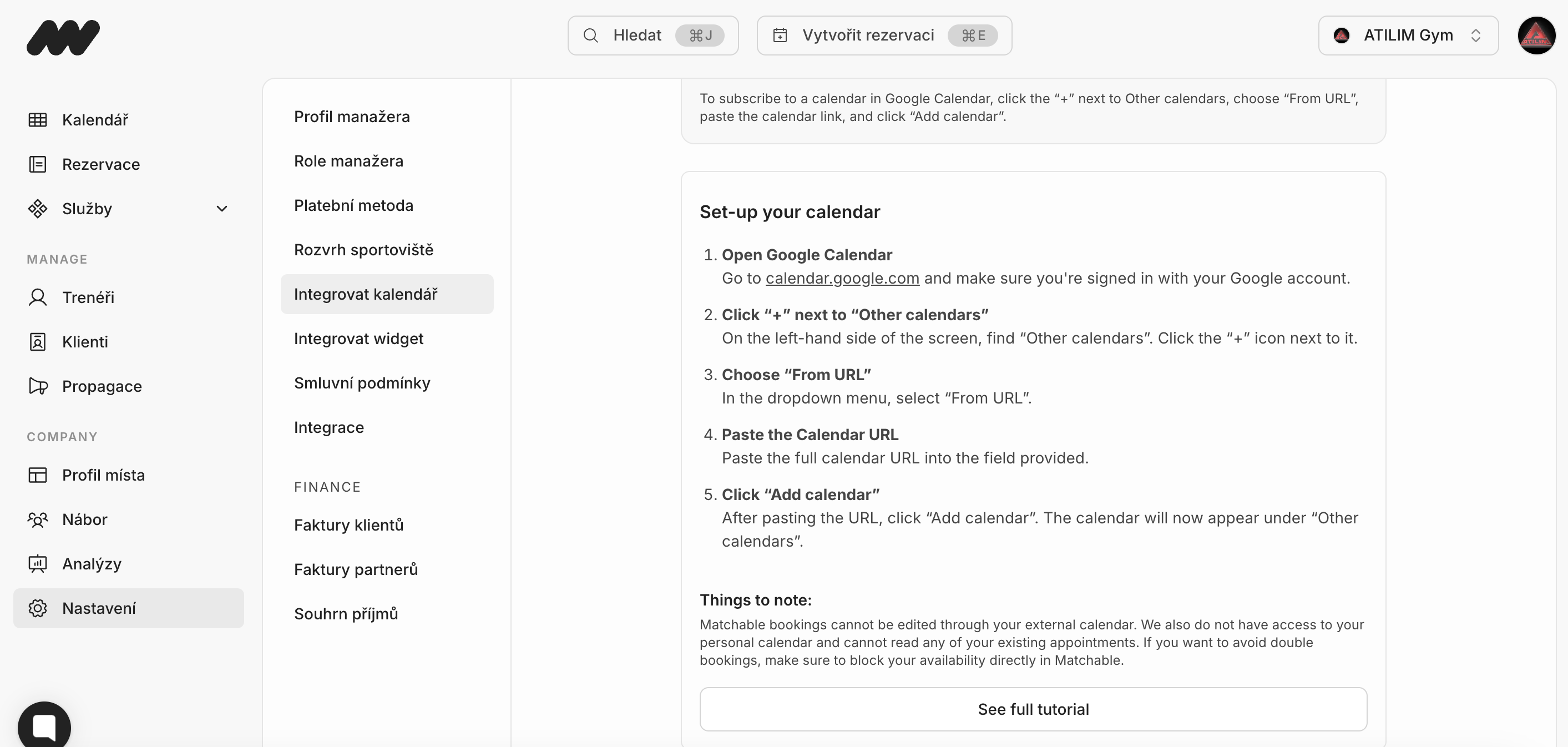This screenshot has width=1568, height=747.
Task: Open the Klienti contact icon
Action: pos(38,342)
